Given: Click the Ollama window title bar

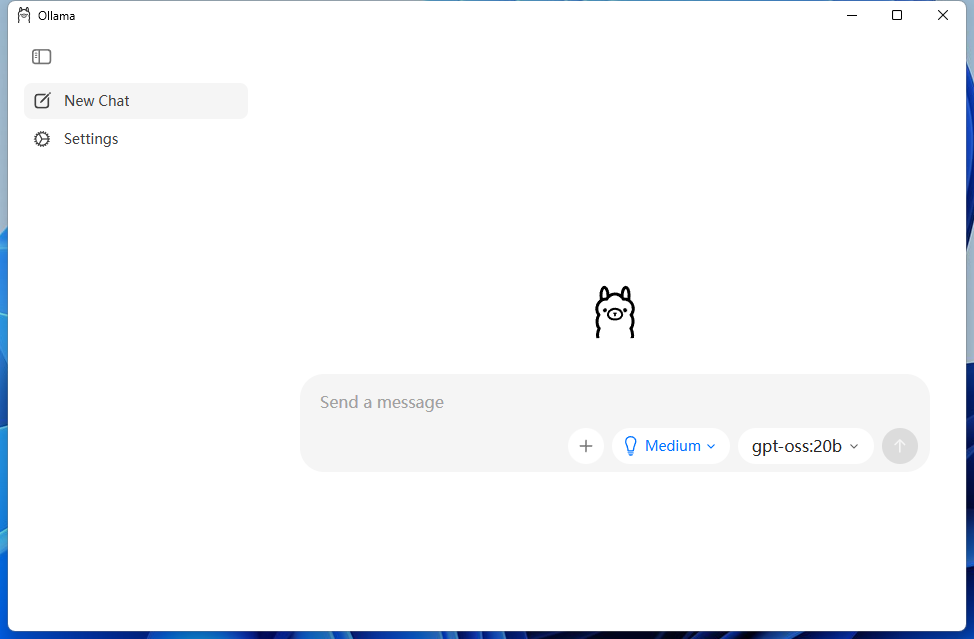Looking at the screenshot, I should (x=450, y=15).
